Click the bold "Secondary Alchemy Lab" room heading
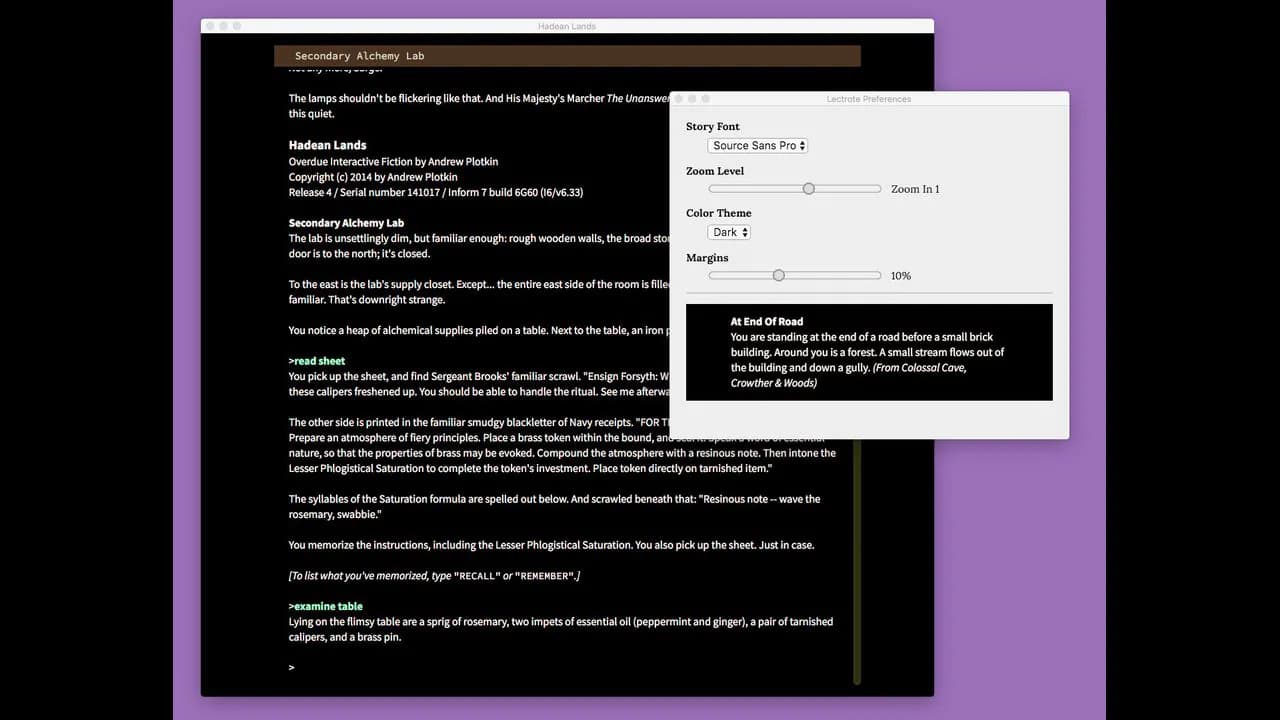Screen dimensions: 1280x720 pos(346,223)
